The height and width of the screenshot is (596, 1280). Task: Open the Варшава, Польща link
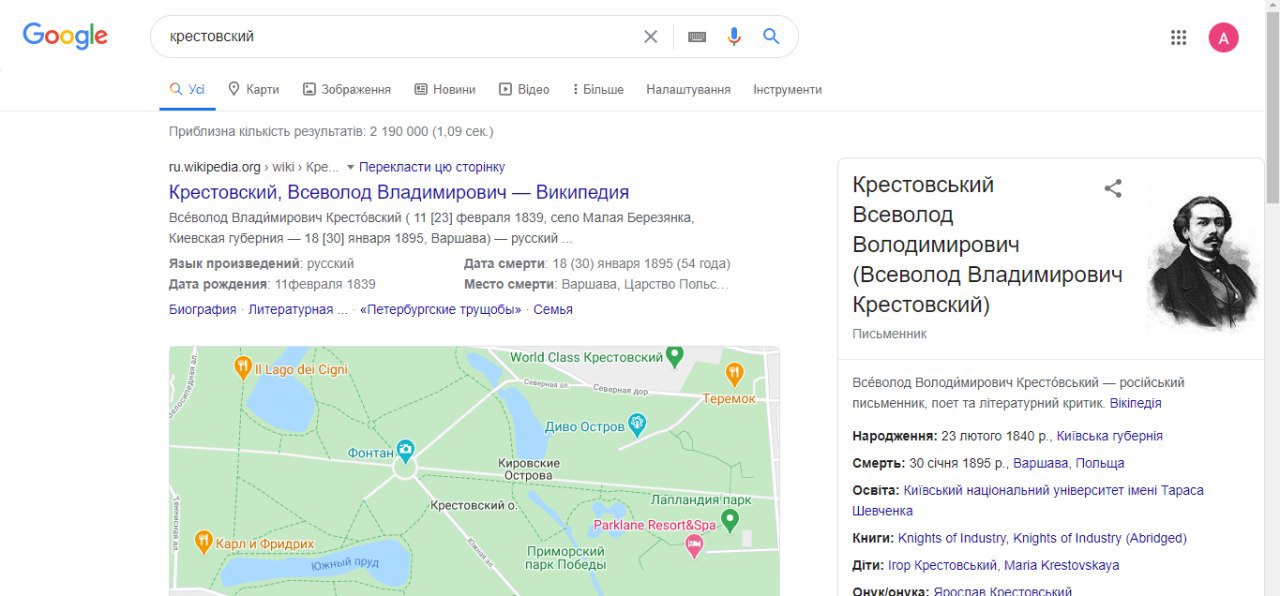[x=1068, y=463]
